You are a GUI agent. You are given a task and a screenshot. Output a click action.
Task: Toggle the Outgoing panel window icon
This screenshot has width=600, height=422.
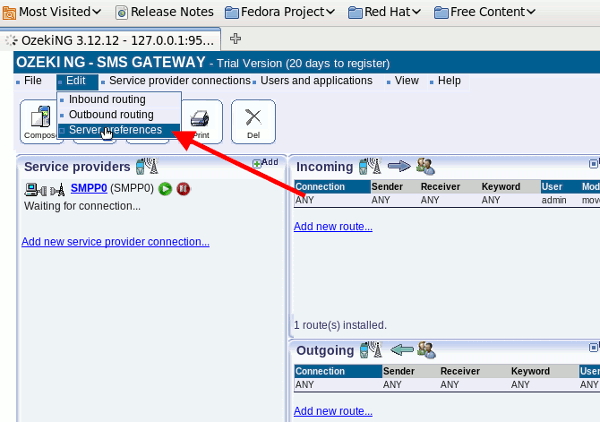pyautogui.click(x=593, y=347)
